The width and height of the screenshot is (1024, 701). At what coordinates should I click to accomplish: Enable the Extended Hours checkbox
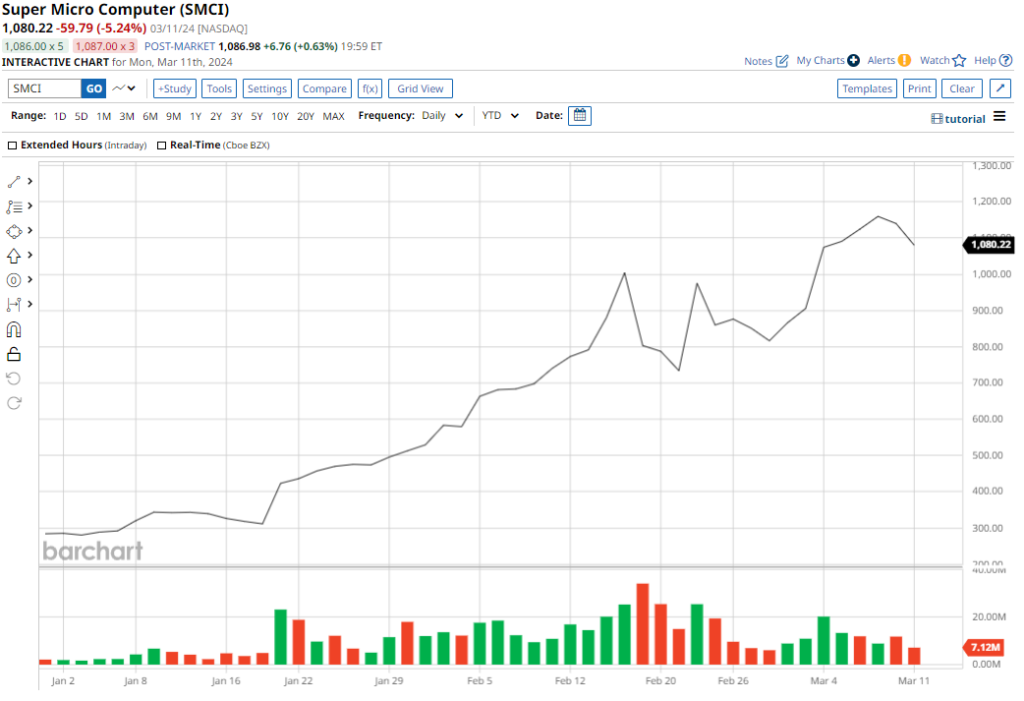click(x=13, y=145)
